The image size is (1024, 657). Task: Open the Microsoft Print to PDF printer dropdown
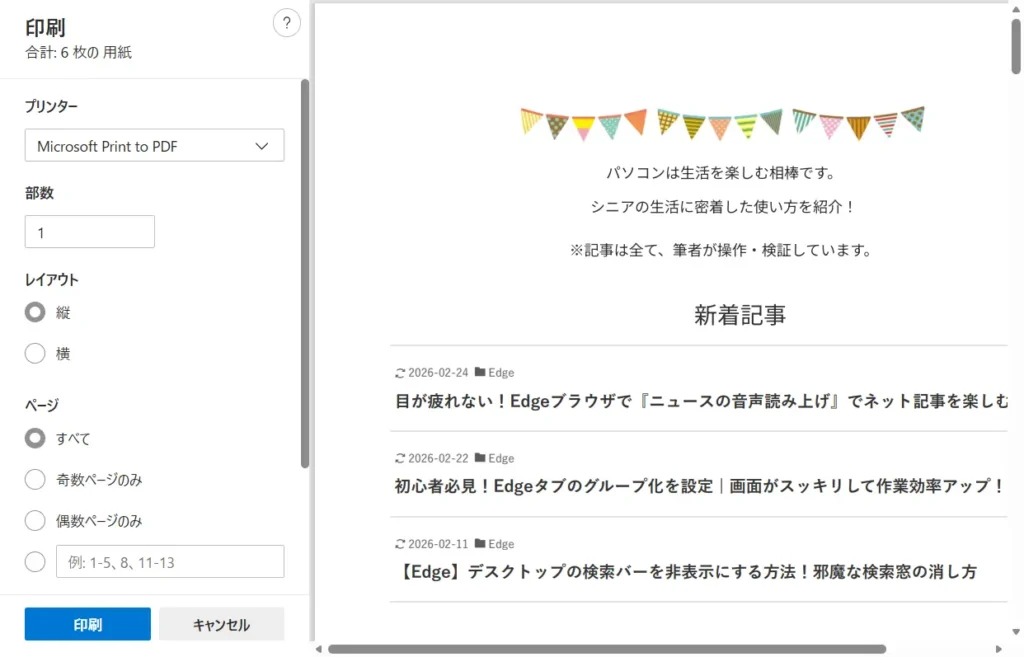point(154,146)
